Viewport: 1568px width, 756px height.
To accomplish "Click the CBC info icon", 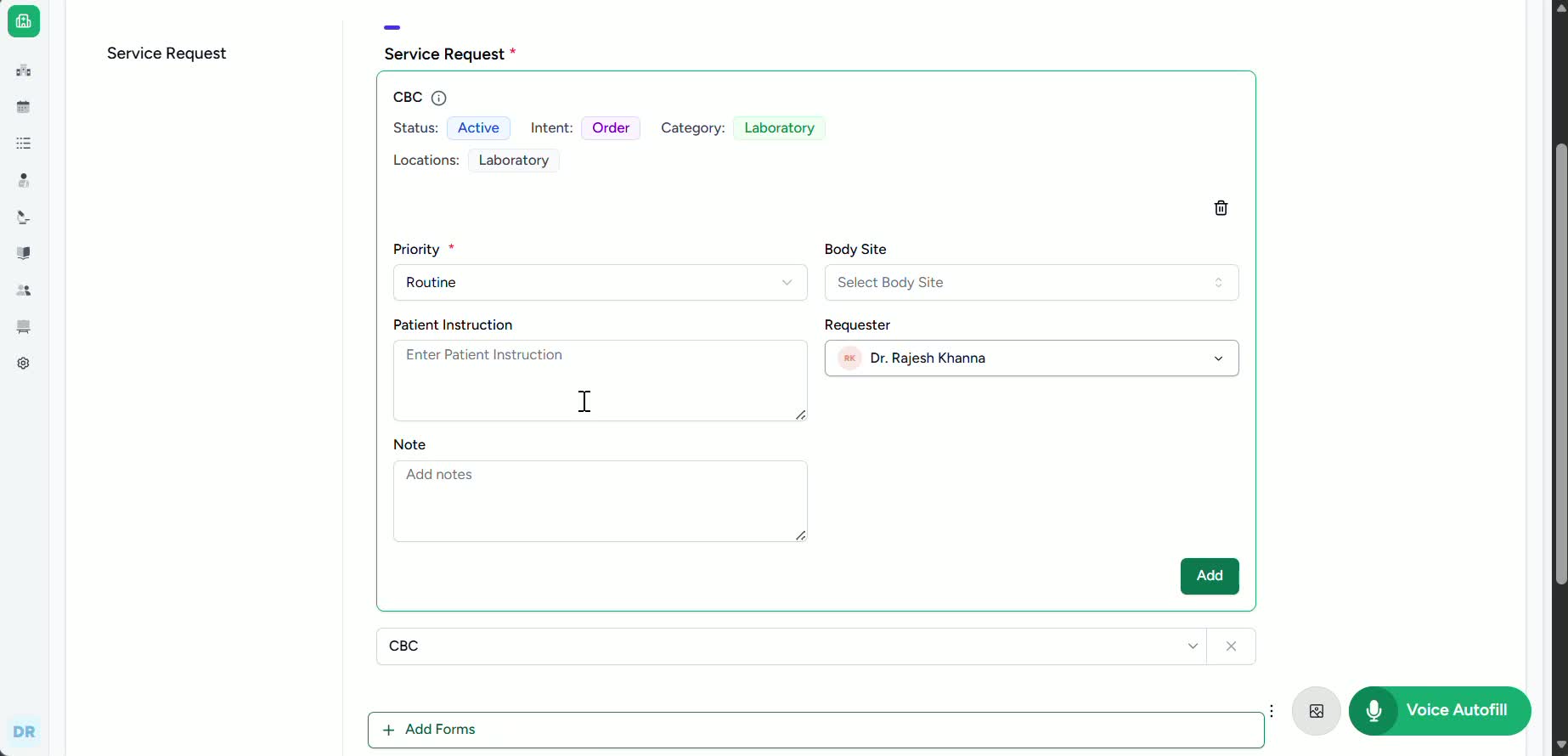I will pos(439,99).
